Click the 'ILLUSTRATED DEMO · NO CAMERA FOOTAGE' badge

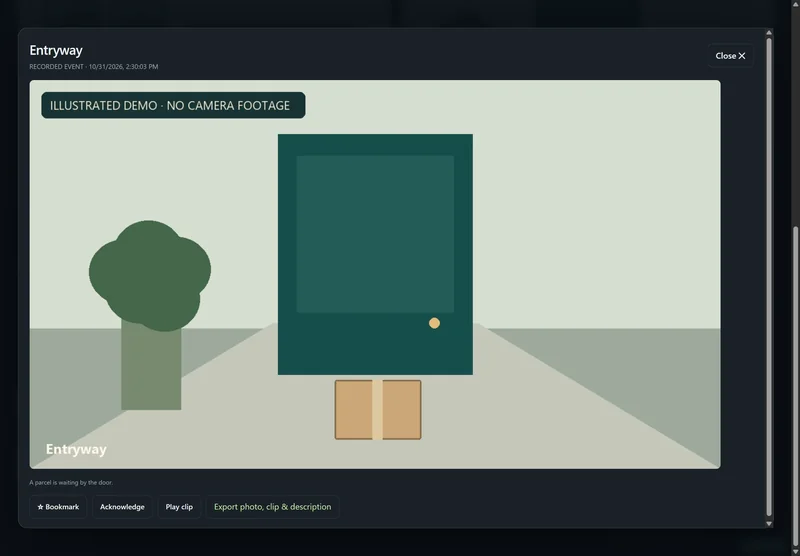click(173, 105)
